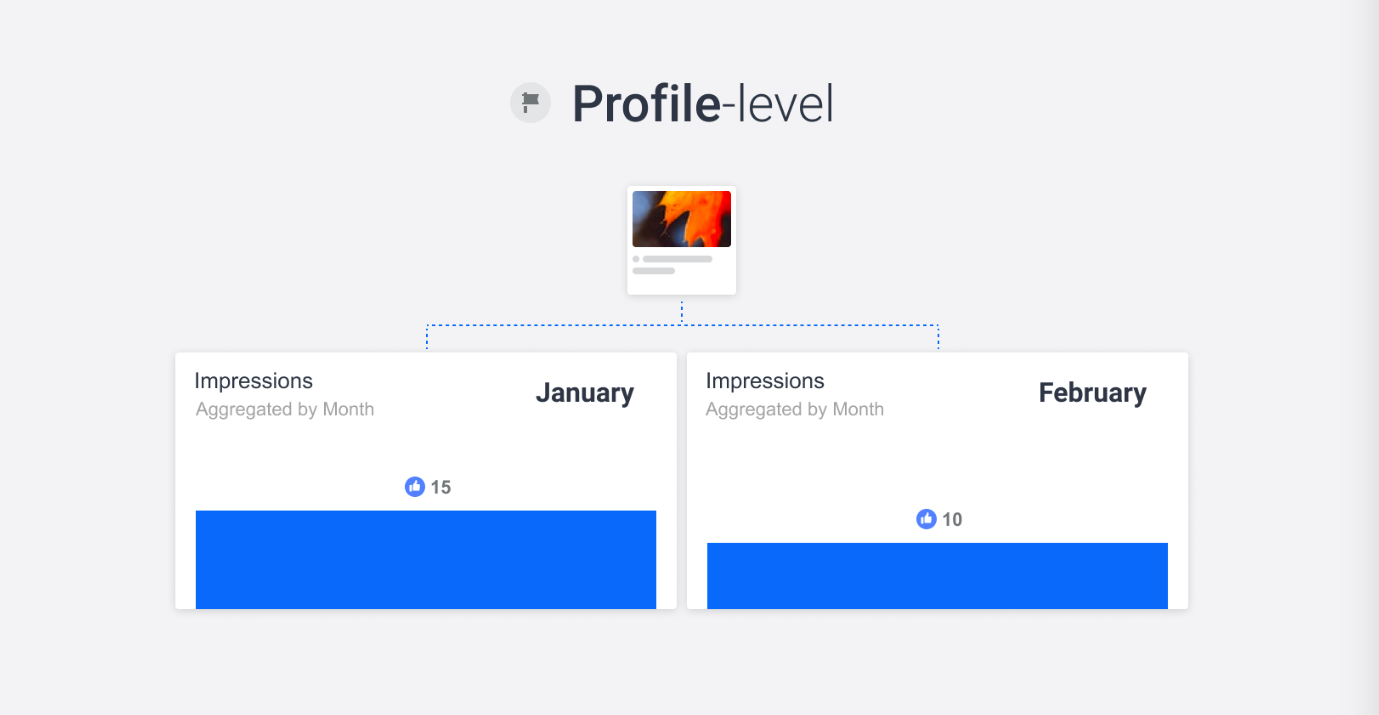The height and width of the screenshot is (715, 1379).
Task: Click the Impressions label in February card
Action: pyautogui.click(x=765, y=381)
